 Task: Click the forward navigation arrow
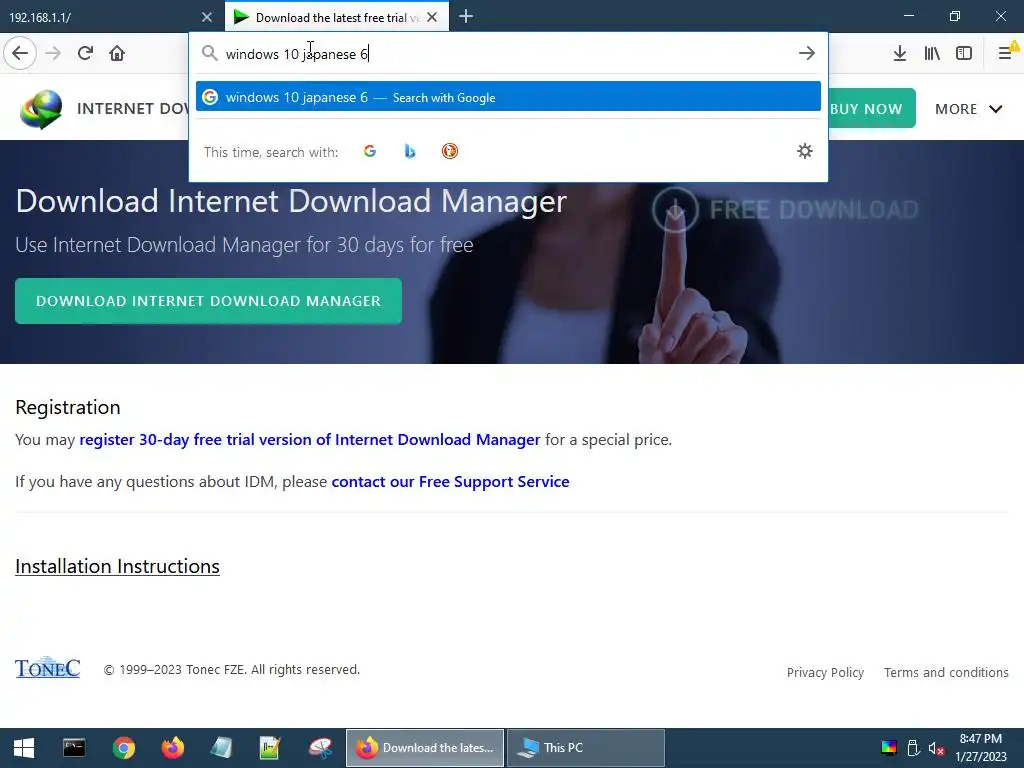click(x=53, y=53)
